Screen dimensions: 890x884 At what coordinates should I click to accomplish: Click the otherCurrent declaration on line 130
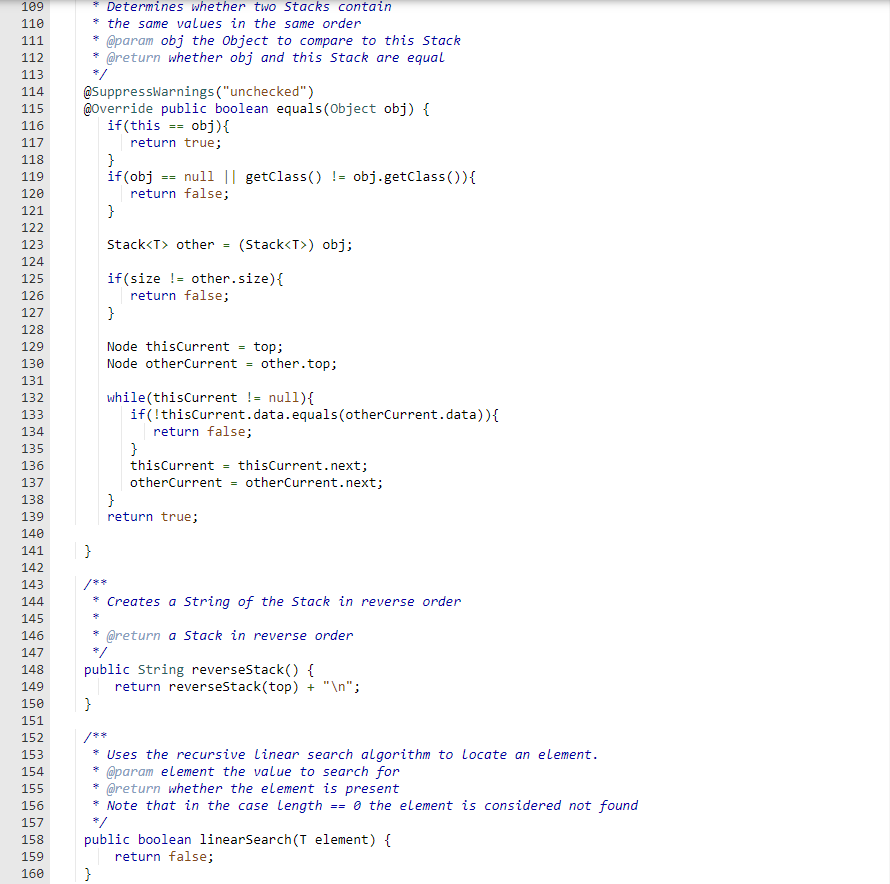coord(191,363)
